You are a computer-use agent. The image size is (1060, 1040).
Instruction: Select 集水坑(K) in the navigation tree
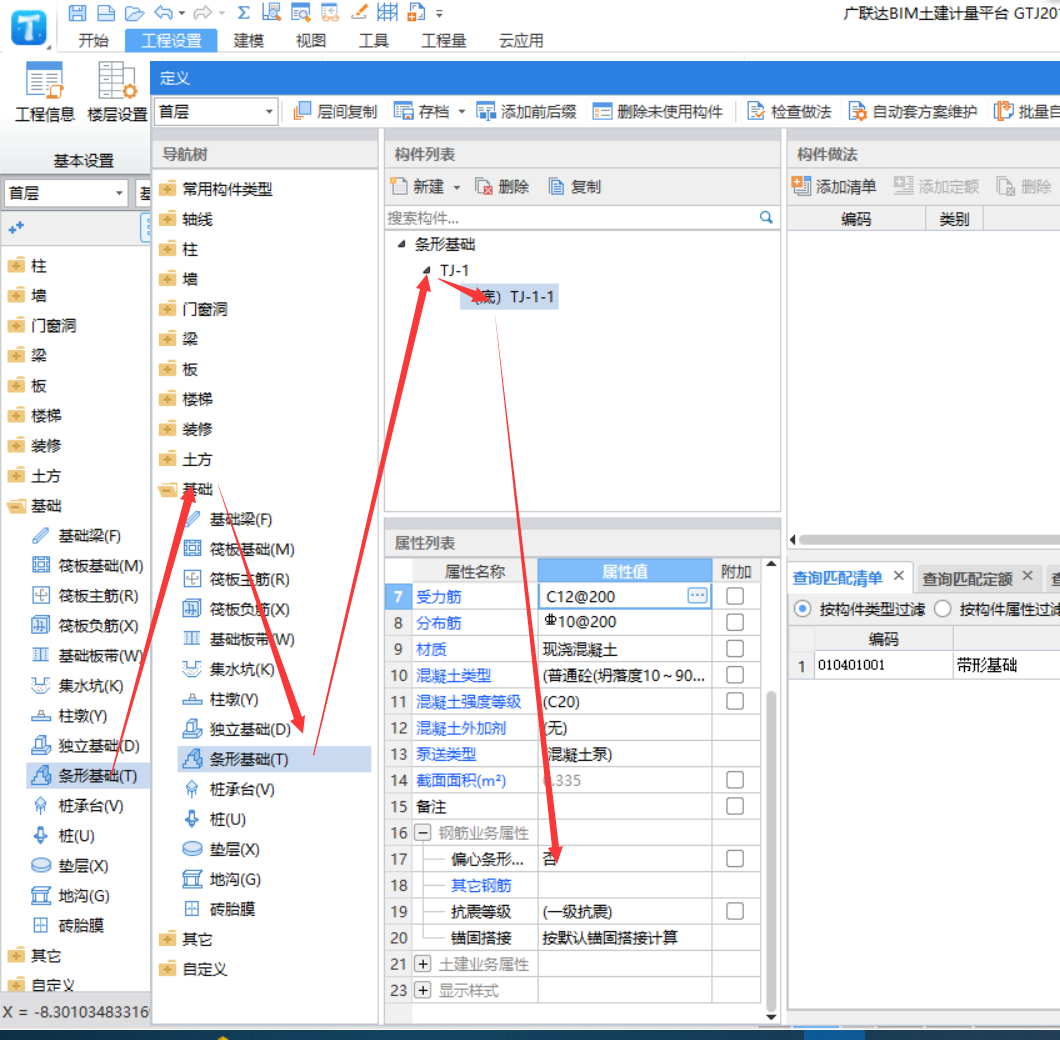pos(231,669)
